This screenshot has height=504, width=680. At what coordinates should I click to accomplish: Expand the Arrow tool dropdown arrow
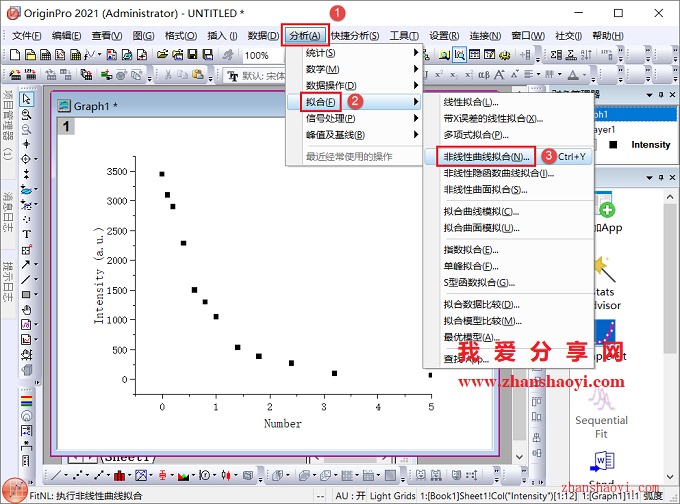pyautogui.click(x=36, y=264)
